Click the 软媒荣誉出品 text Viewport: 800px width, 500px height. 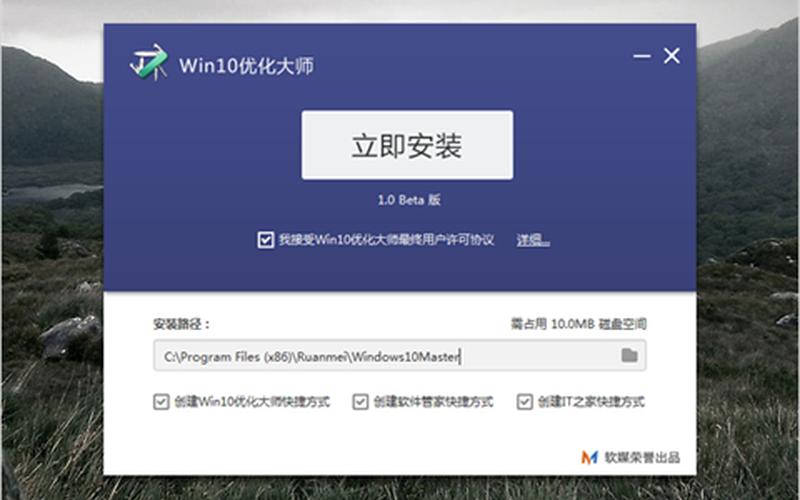(642, 458)
